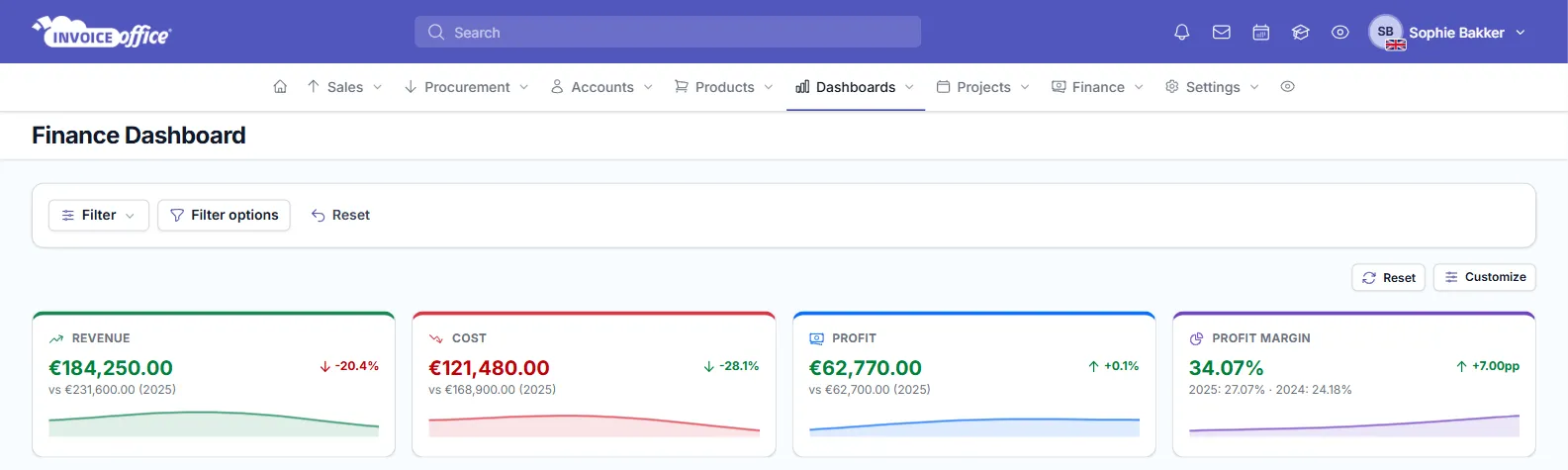1568x470 pixels.
Task: Click the Profit Margin sparkline chart
Action: [x=1354, y=425]
